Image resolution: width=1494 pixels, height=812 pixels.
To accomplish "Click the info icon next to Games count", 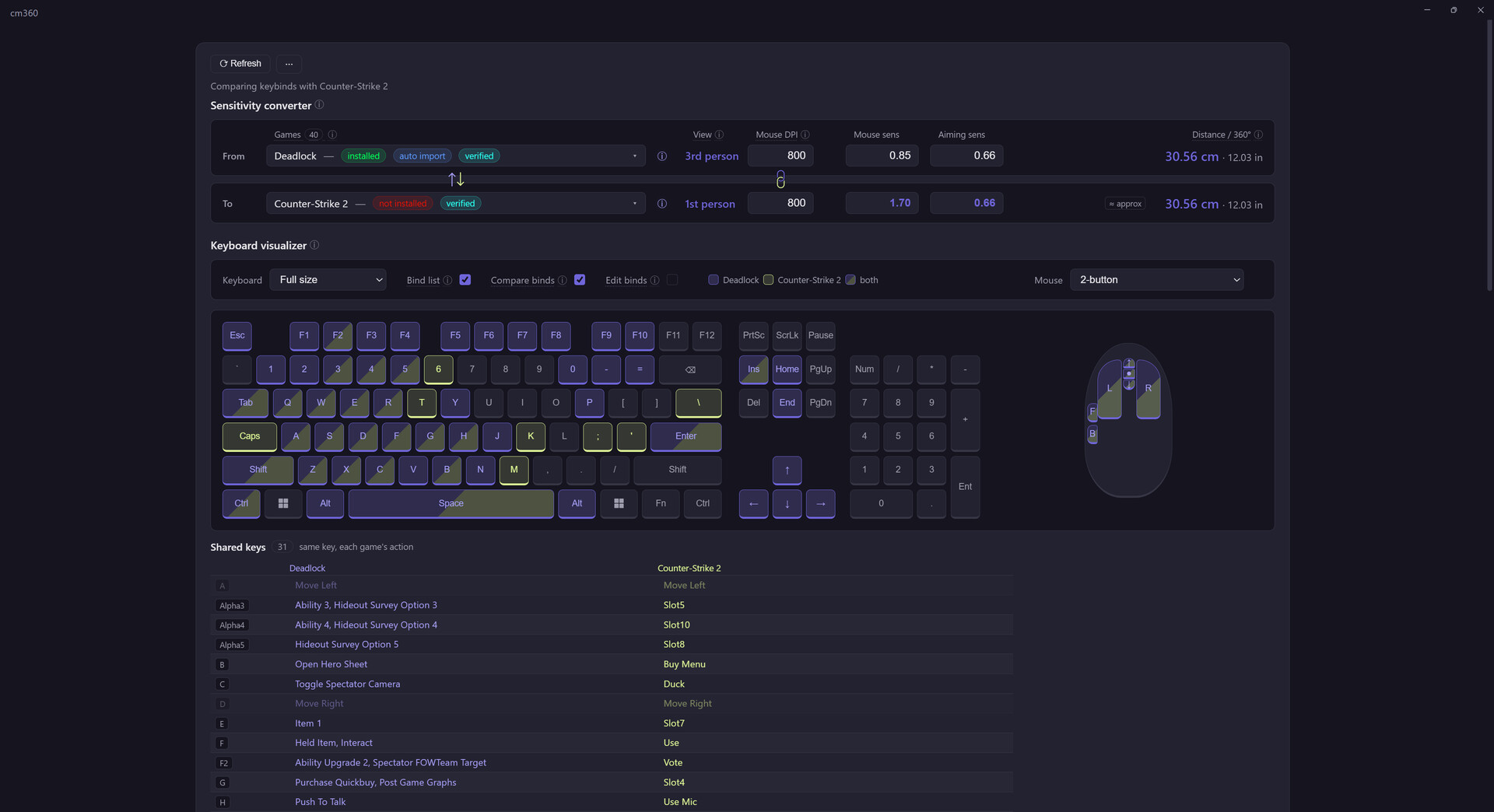I will click(x=332, y=135).
